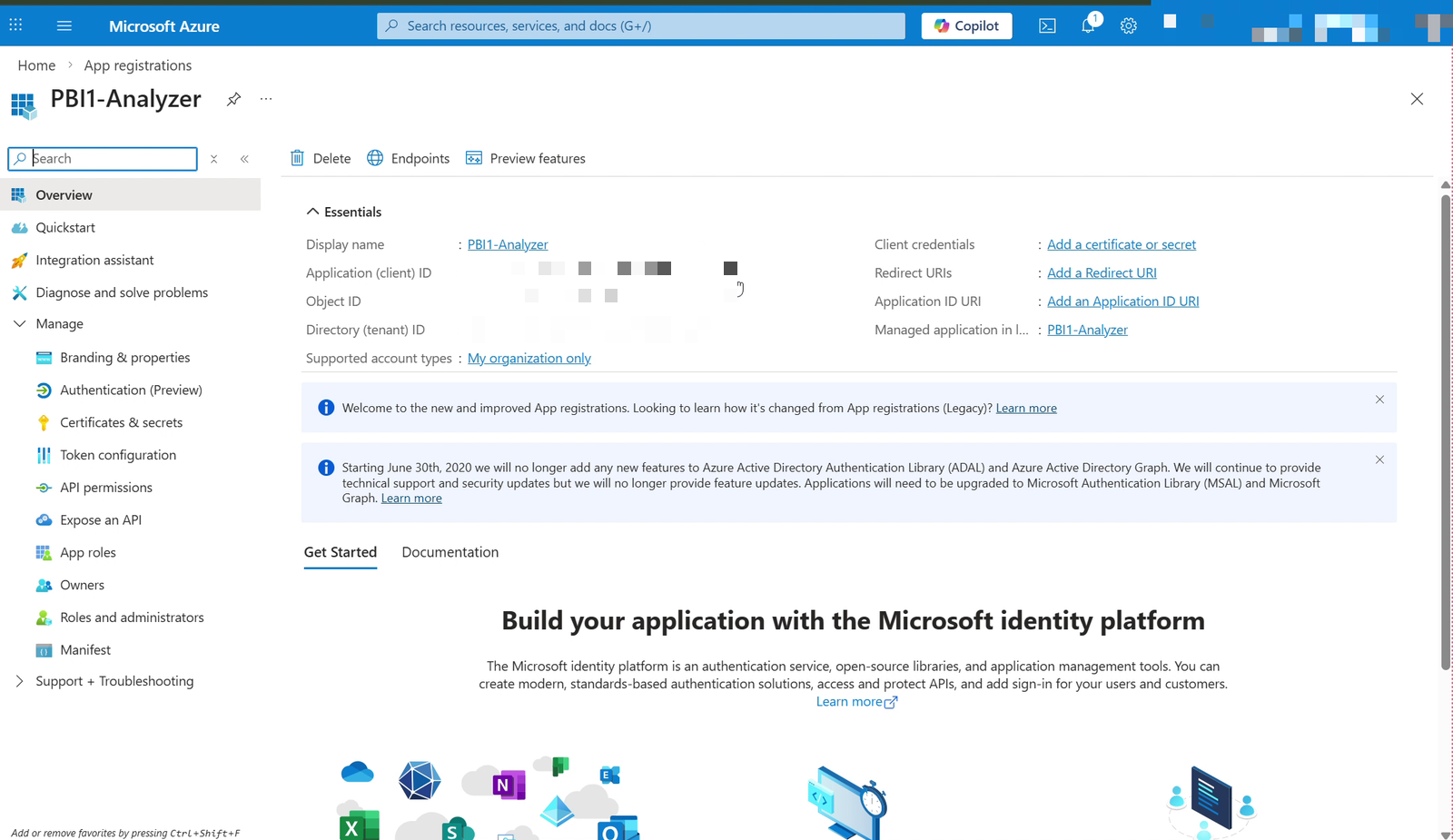Image resolution: width=1453 pixels, height=840 pixels.
Task: Open the more options ellipsis next to PBI1-Analyzer
Action: (266, 99)
